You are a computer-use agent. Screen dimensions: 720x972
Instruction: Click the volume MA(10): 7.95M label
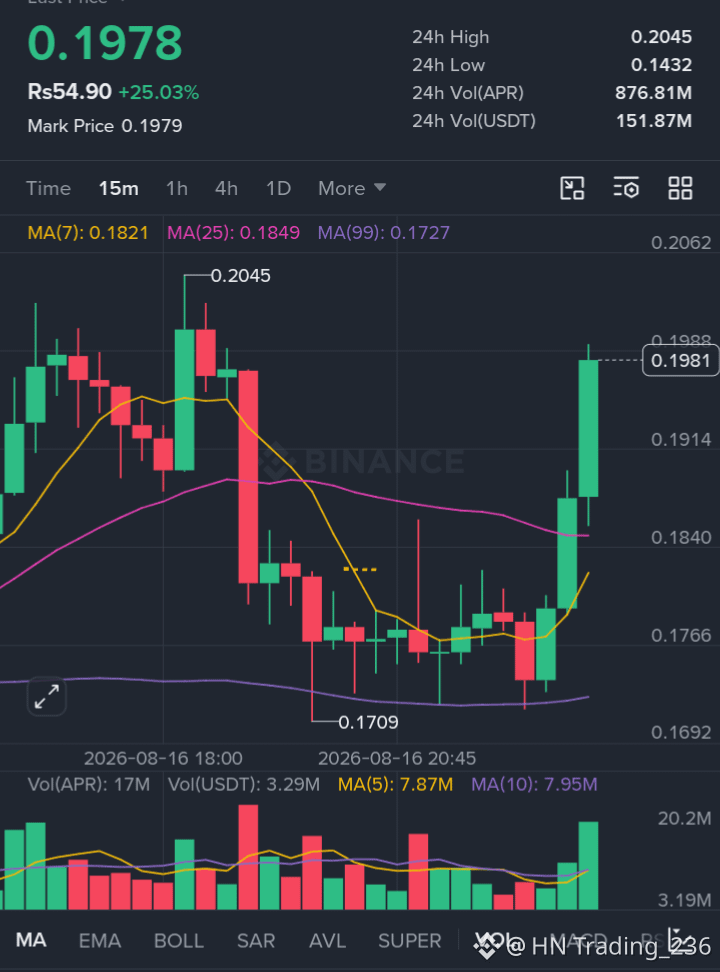pos(534,784)
